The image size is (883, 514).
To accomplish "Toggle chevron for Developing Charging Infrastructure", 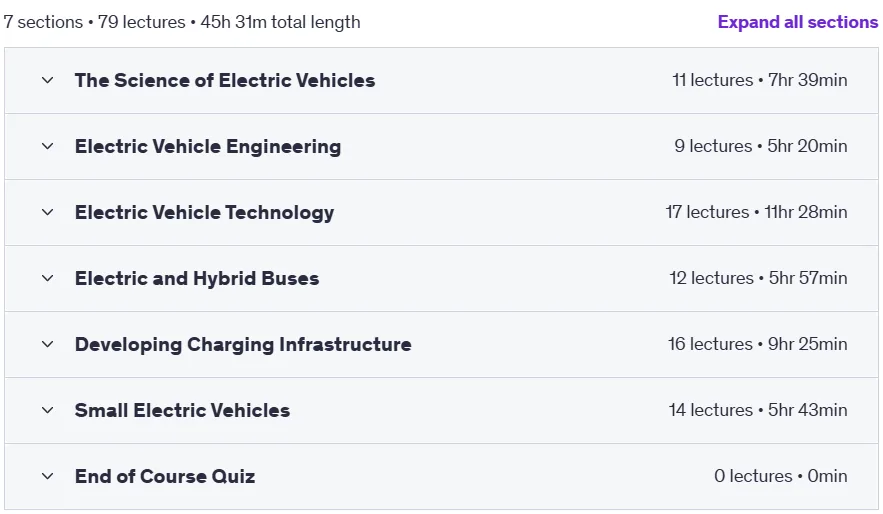I will tap(47, 344).
